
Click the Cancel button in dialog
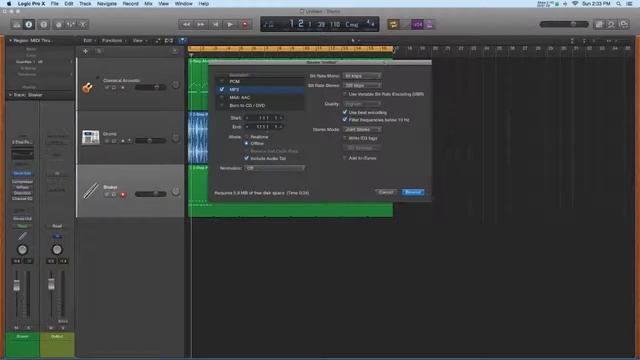[x=386, y=192]
